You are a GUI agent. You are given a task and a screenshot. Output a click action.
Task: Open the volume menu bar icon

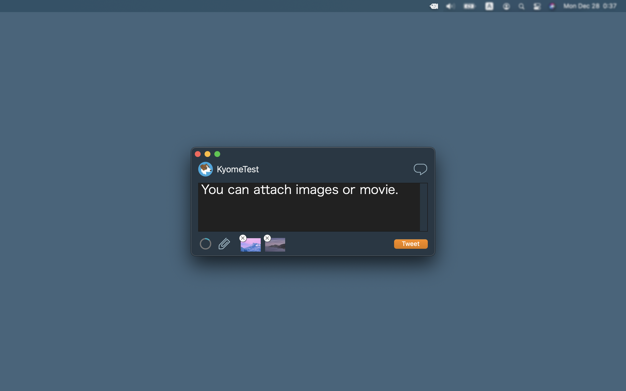click(450, 6)
